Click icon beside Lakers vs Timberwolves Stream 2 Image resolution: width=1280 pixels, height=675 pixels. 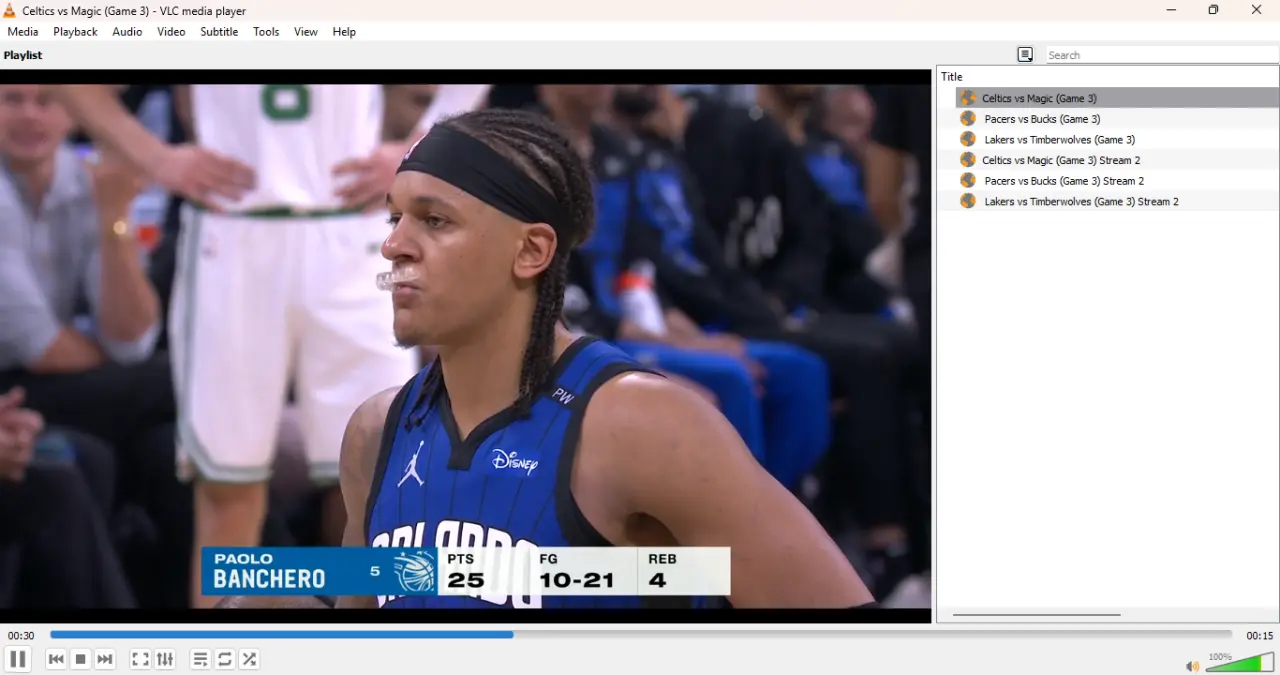(968, 201)
